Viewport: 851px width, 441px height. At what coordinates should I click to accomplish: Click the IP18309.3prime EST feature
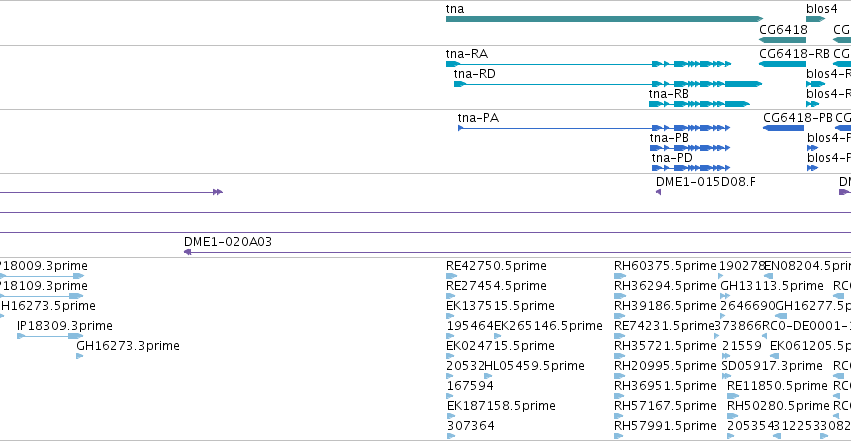tap(50, 336)
